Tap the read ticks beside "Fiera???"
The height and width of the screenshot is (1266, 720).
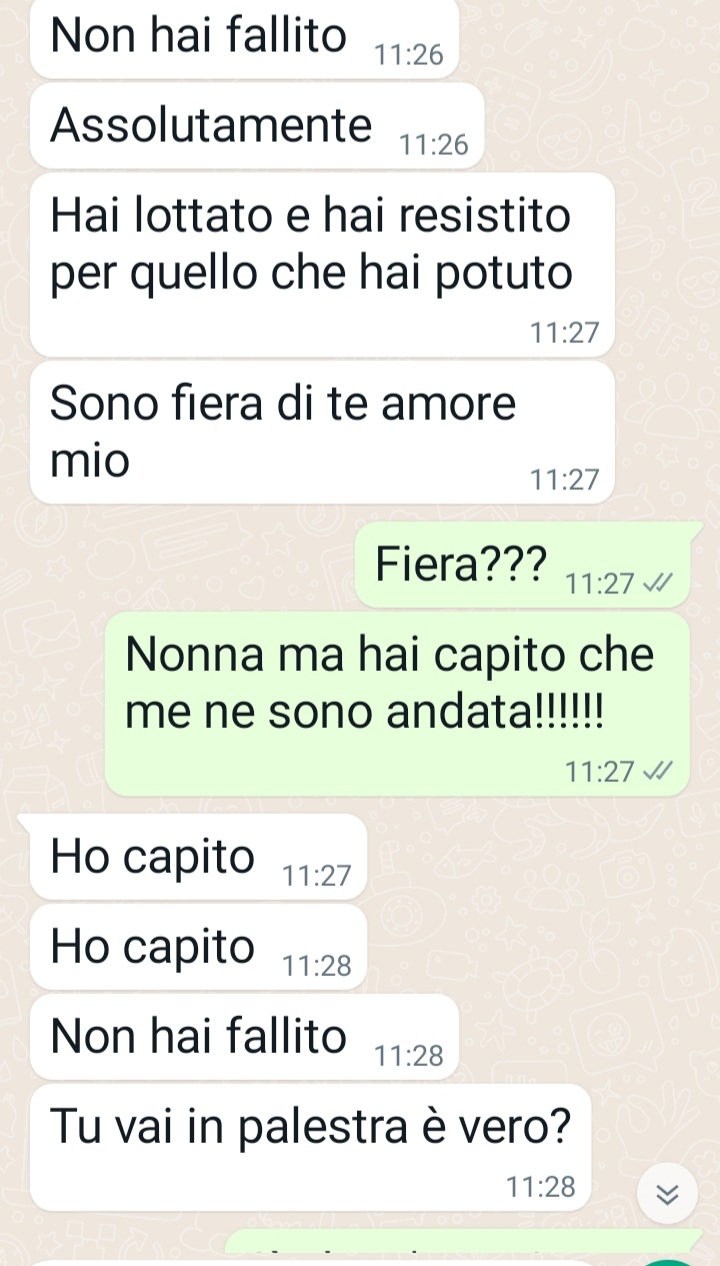659,583
